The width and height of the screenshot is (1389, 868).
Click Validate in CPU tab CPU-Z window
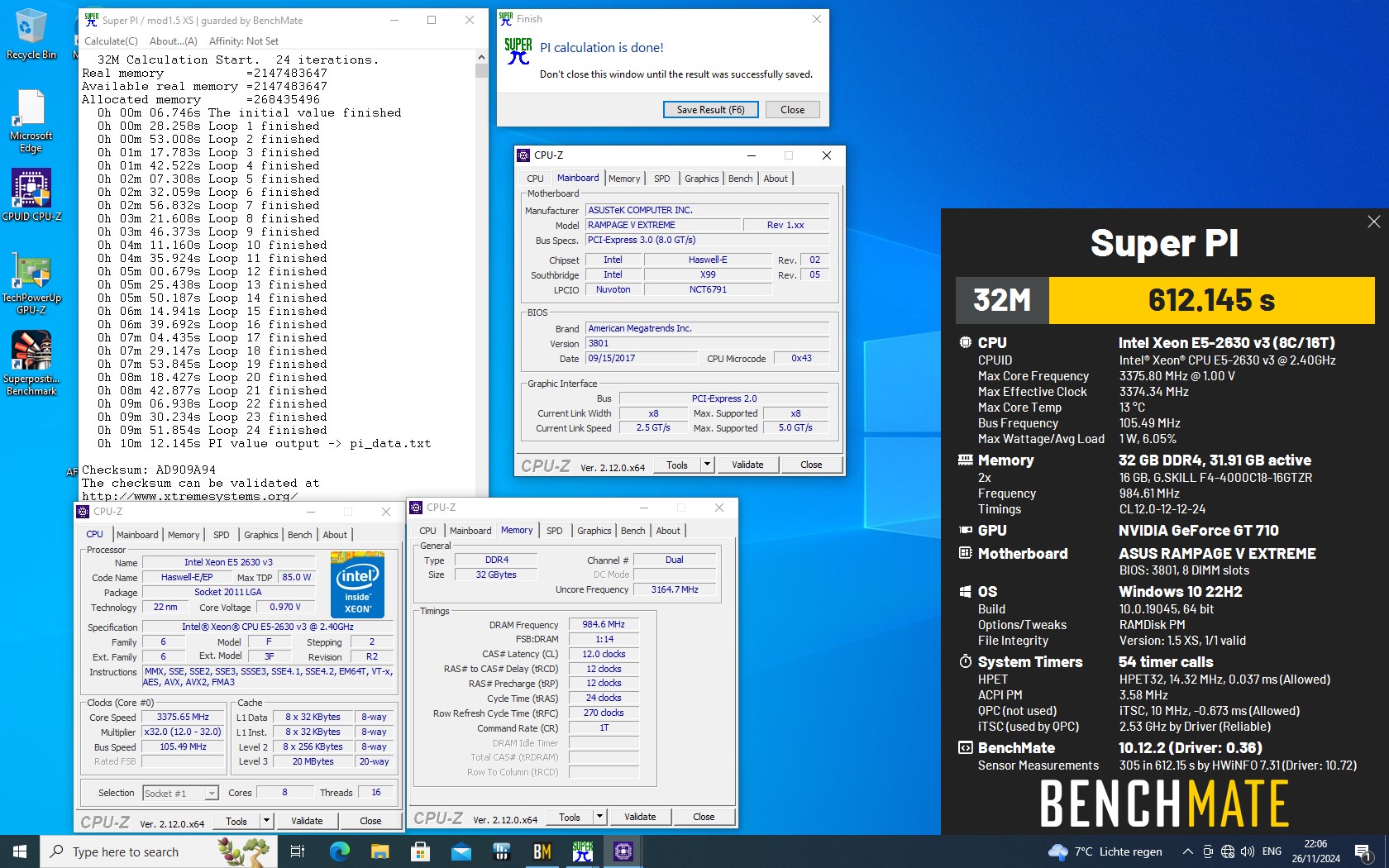307,821
